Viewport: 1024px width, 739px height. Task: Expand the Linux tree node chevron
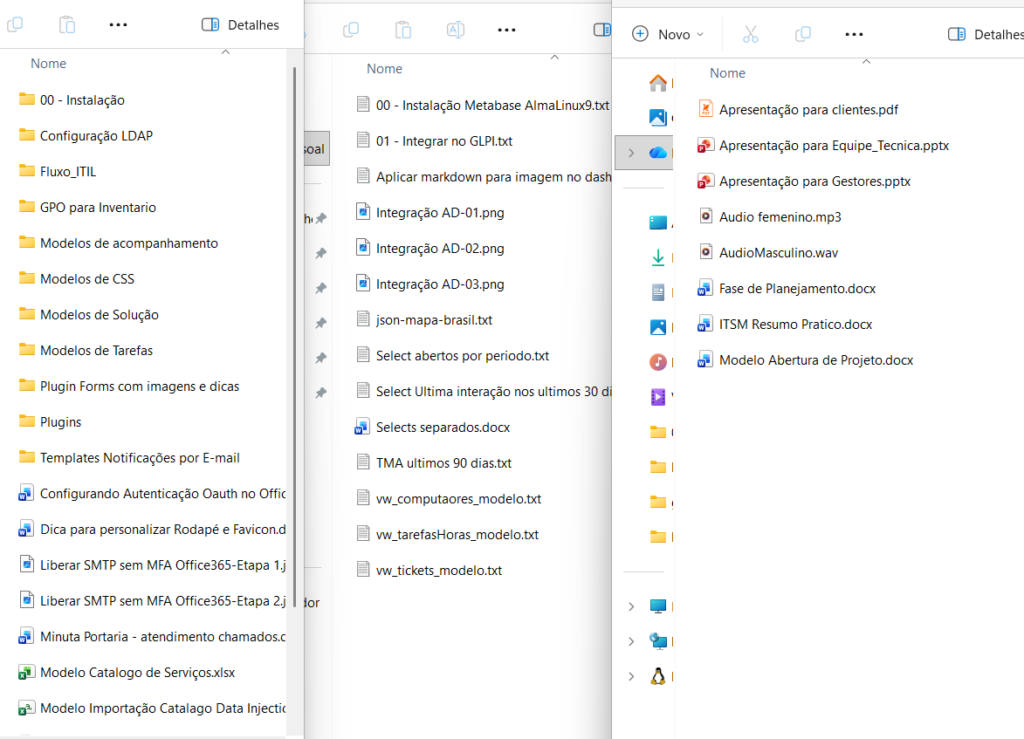pyautogui.click(x=630, y=677)
